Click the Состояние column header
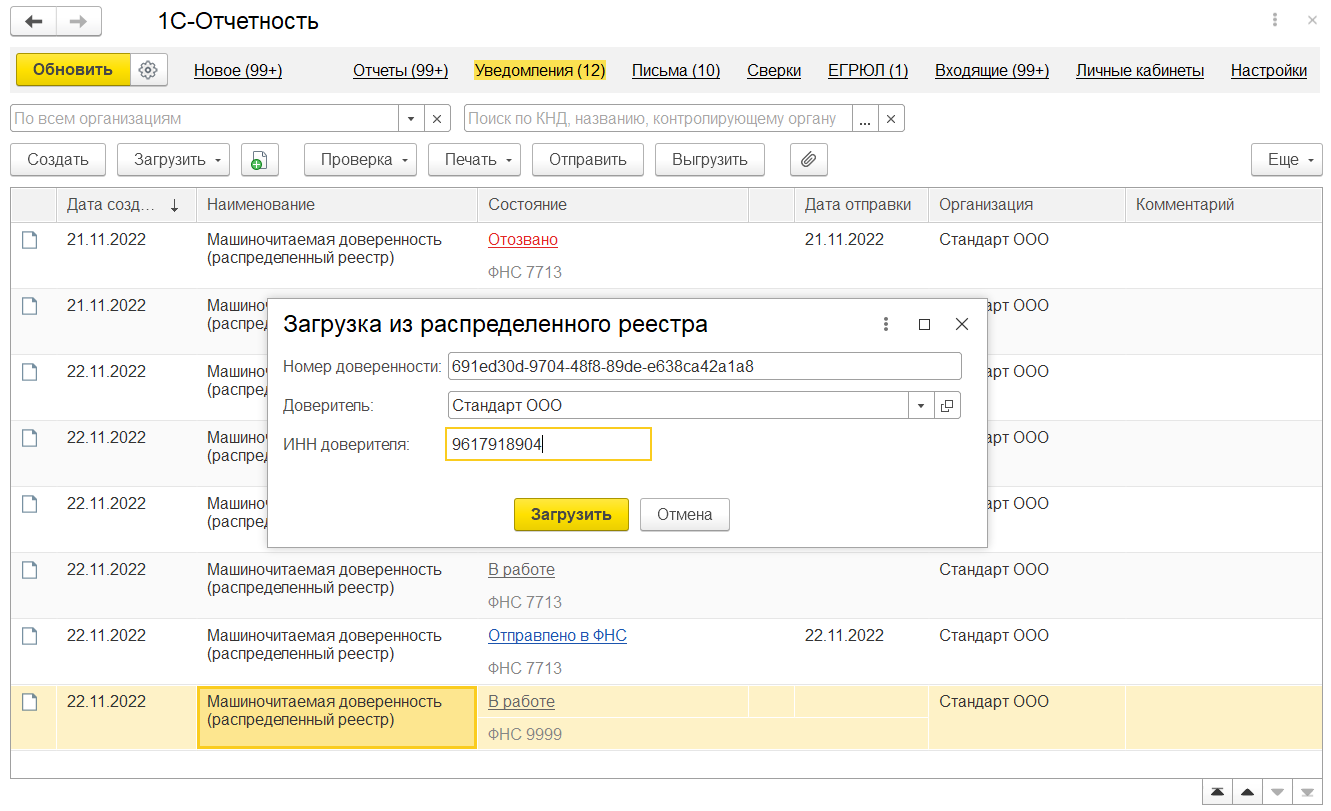The width and height of the screenshot is (1331, 811). coord(613,205)
